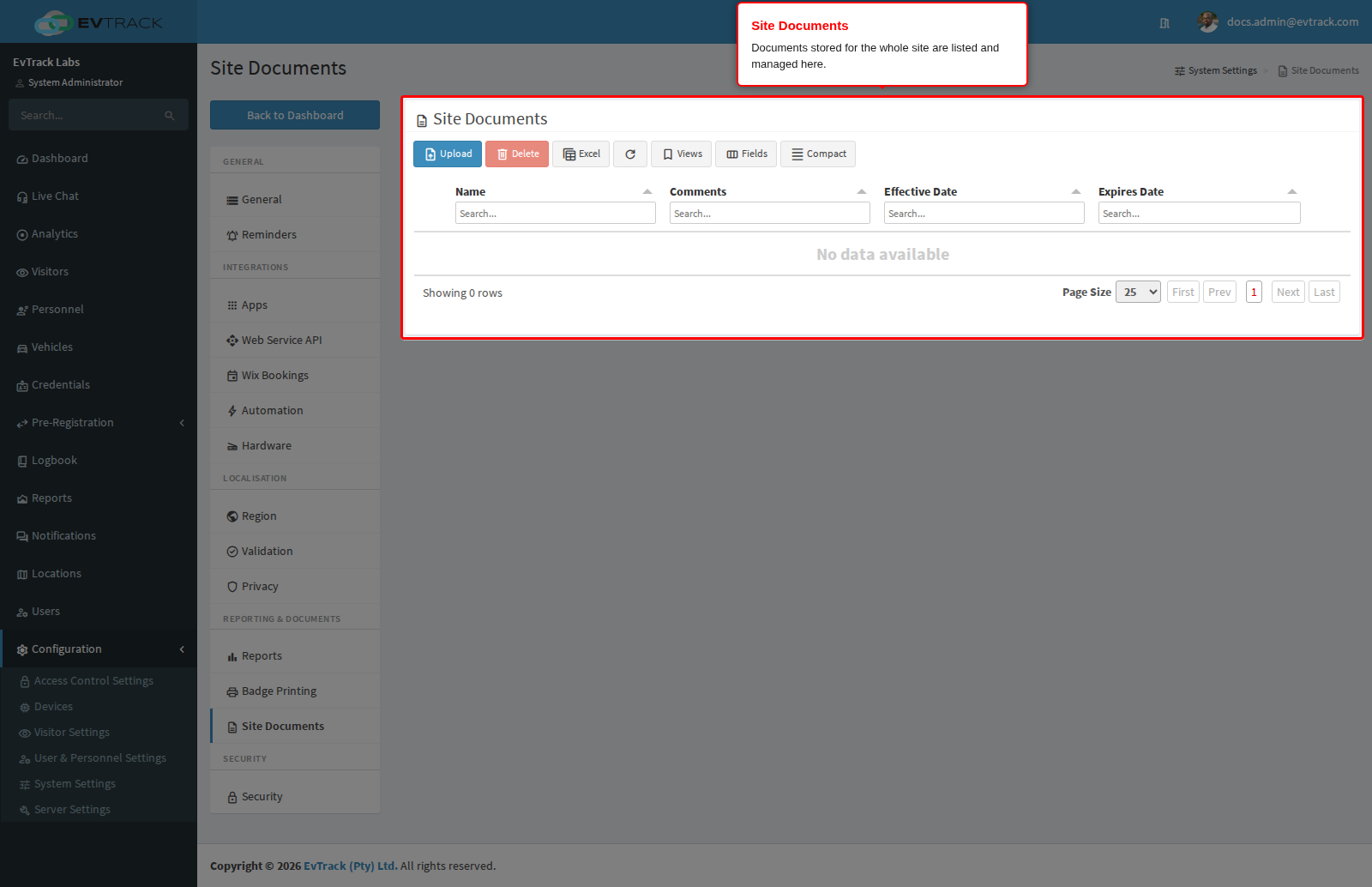Open the Web Service API page
The width and height of the screenshot is (1372, 887).
point(295,341)
